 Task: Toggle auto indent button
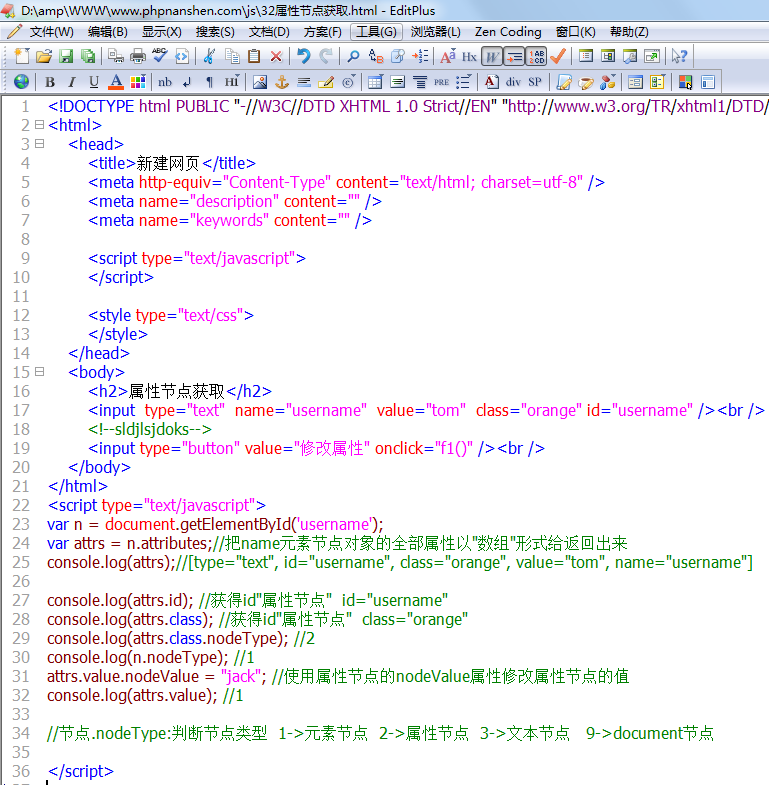click(x=514, y=57)
